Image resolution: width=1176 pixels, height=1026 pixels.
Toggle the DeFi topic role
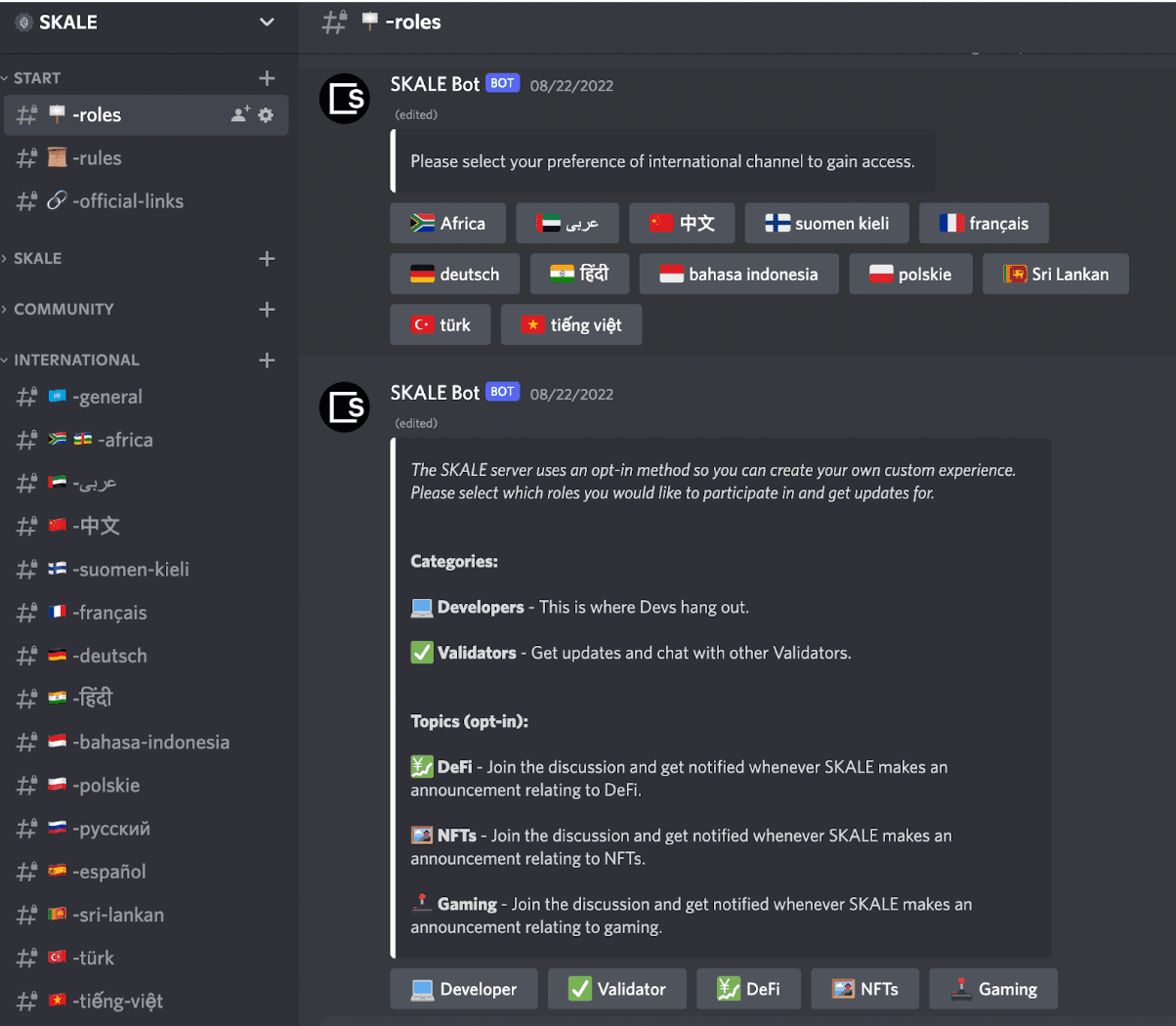click(748, 989)
